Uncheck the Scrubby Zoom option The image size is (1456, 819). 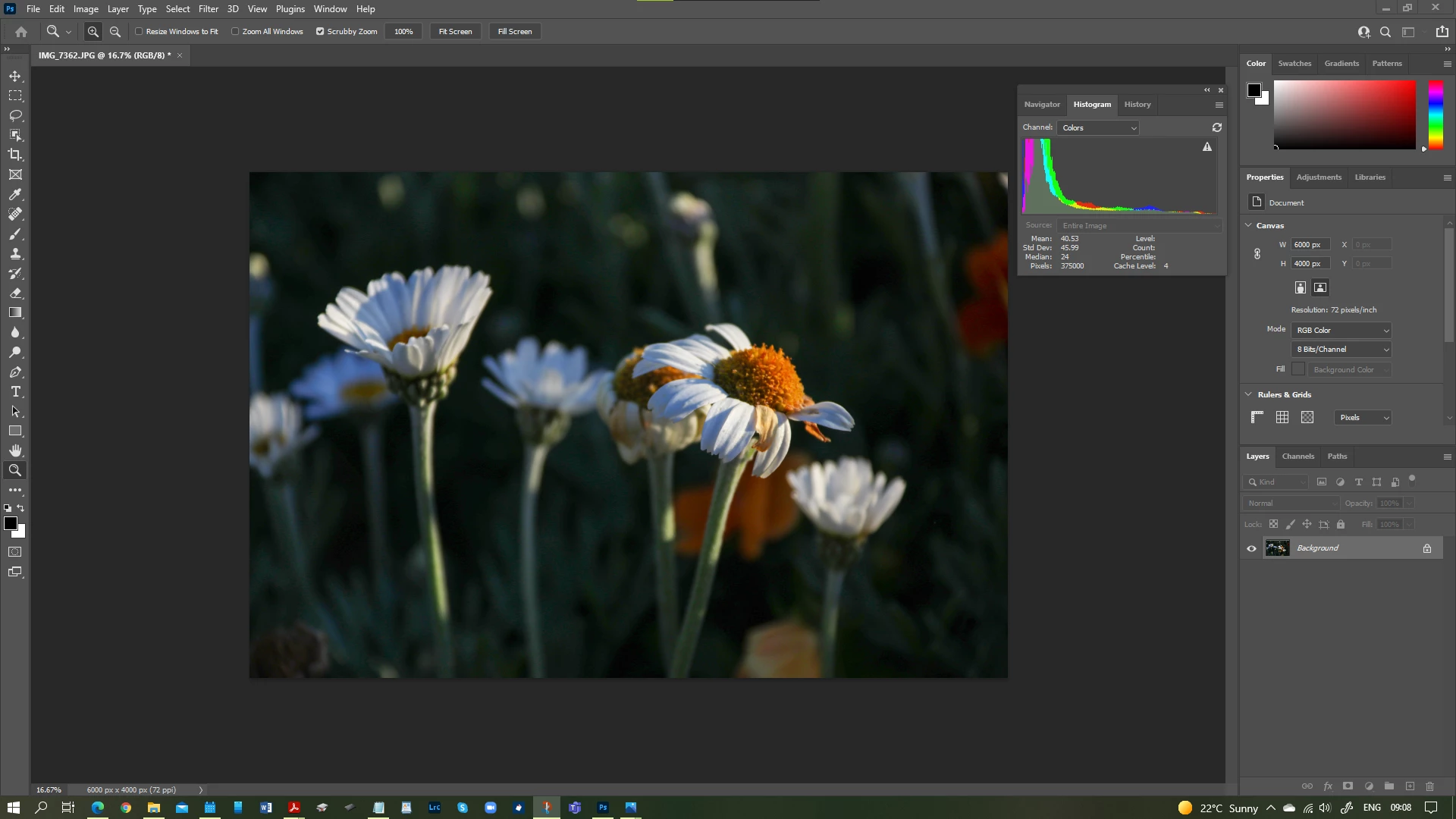(x=320, y=32)
